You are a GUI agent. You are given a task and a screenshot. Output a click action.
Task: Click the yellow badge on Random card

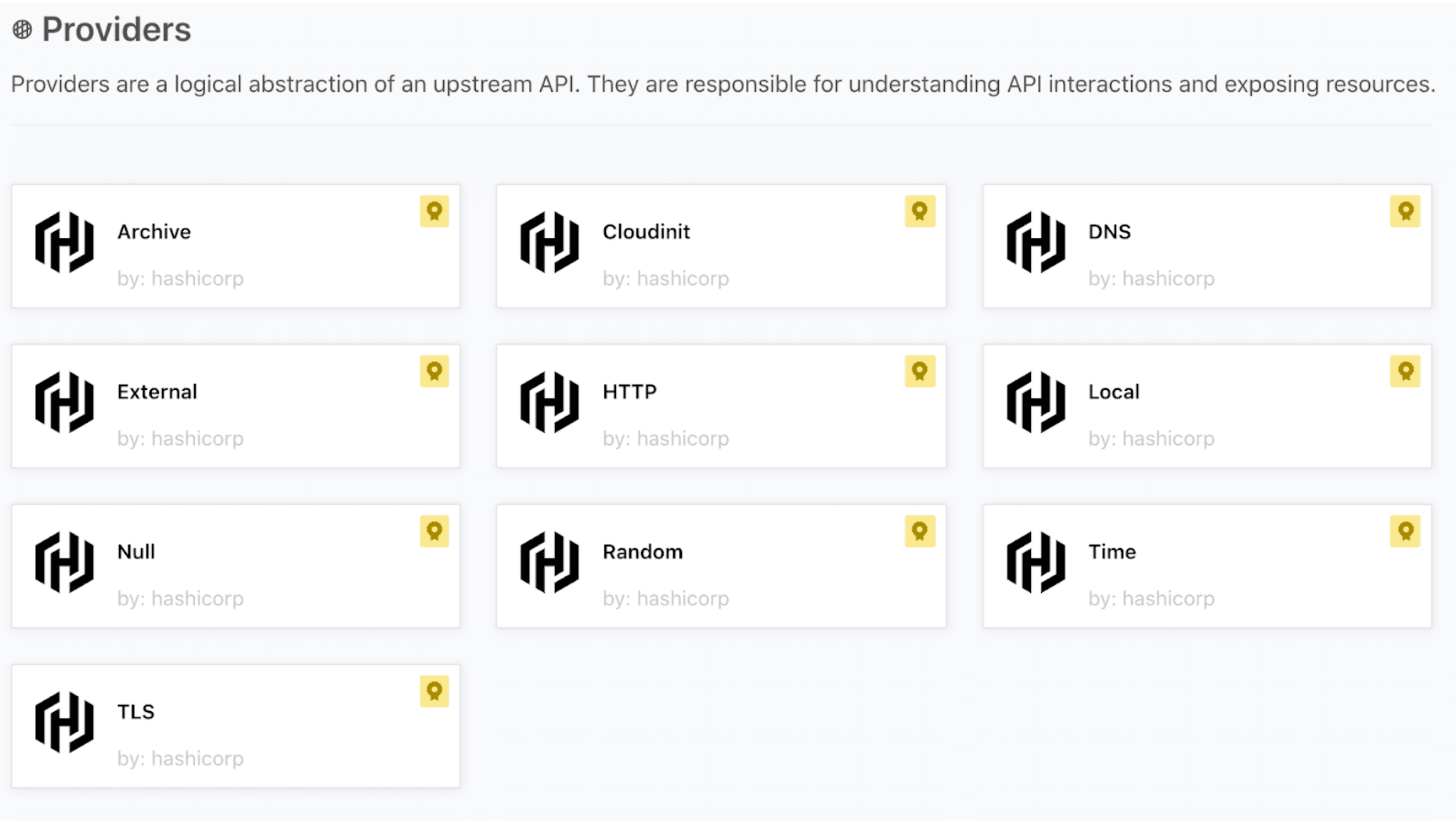point(920,532)
